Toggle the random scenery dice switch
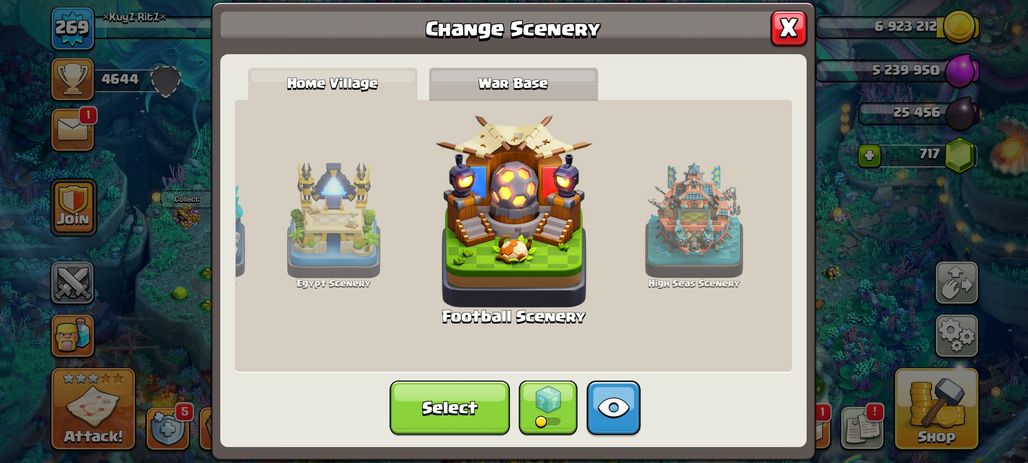The width and height of the screenshot is (1028, 463). 548,407
